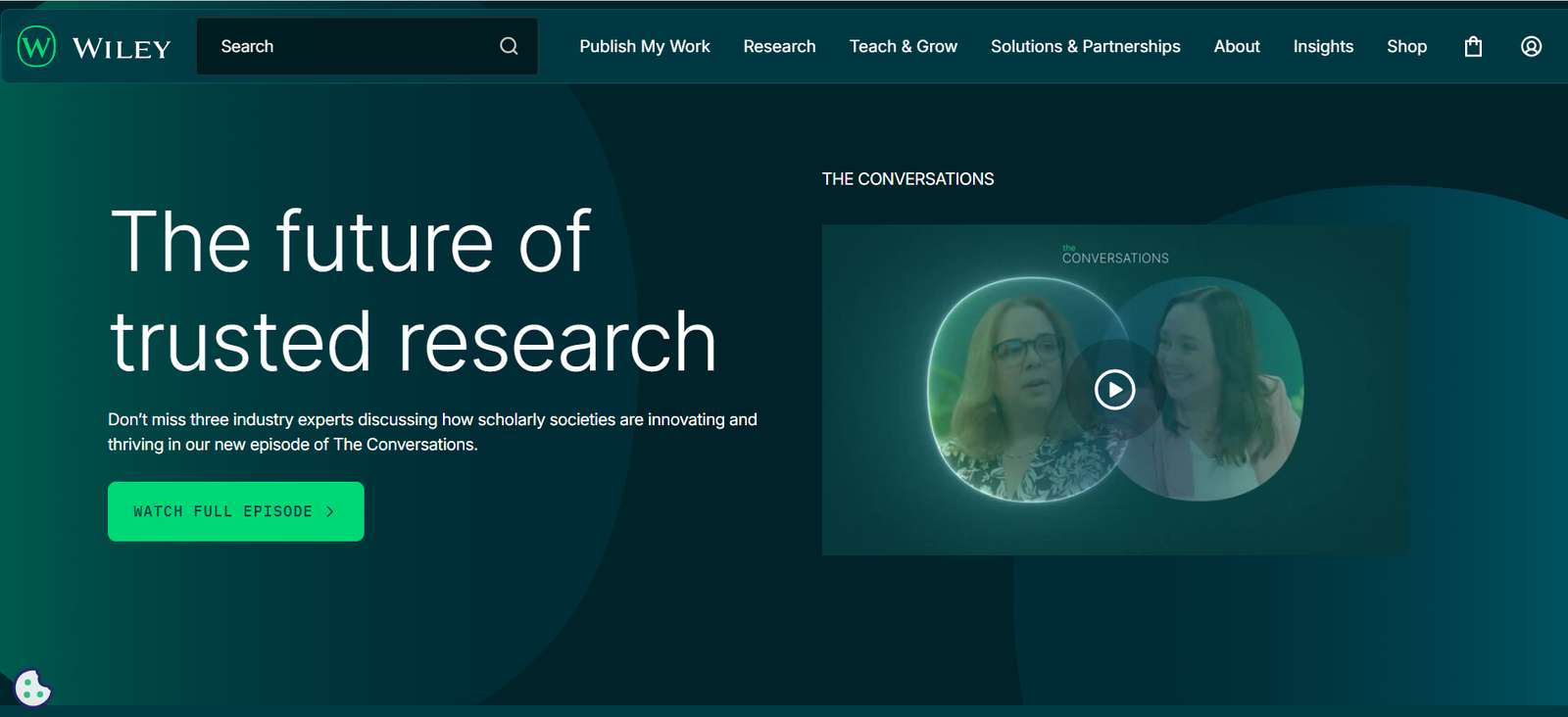
Task: Open the Research menu
Action: point(779,46)
